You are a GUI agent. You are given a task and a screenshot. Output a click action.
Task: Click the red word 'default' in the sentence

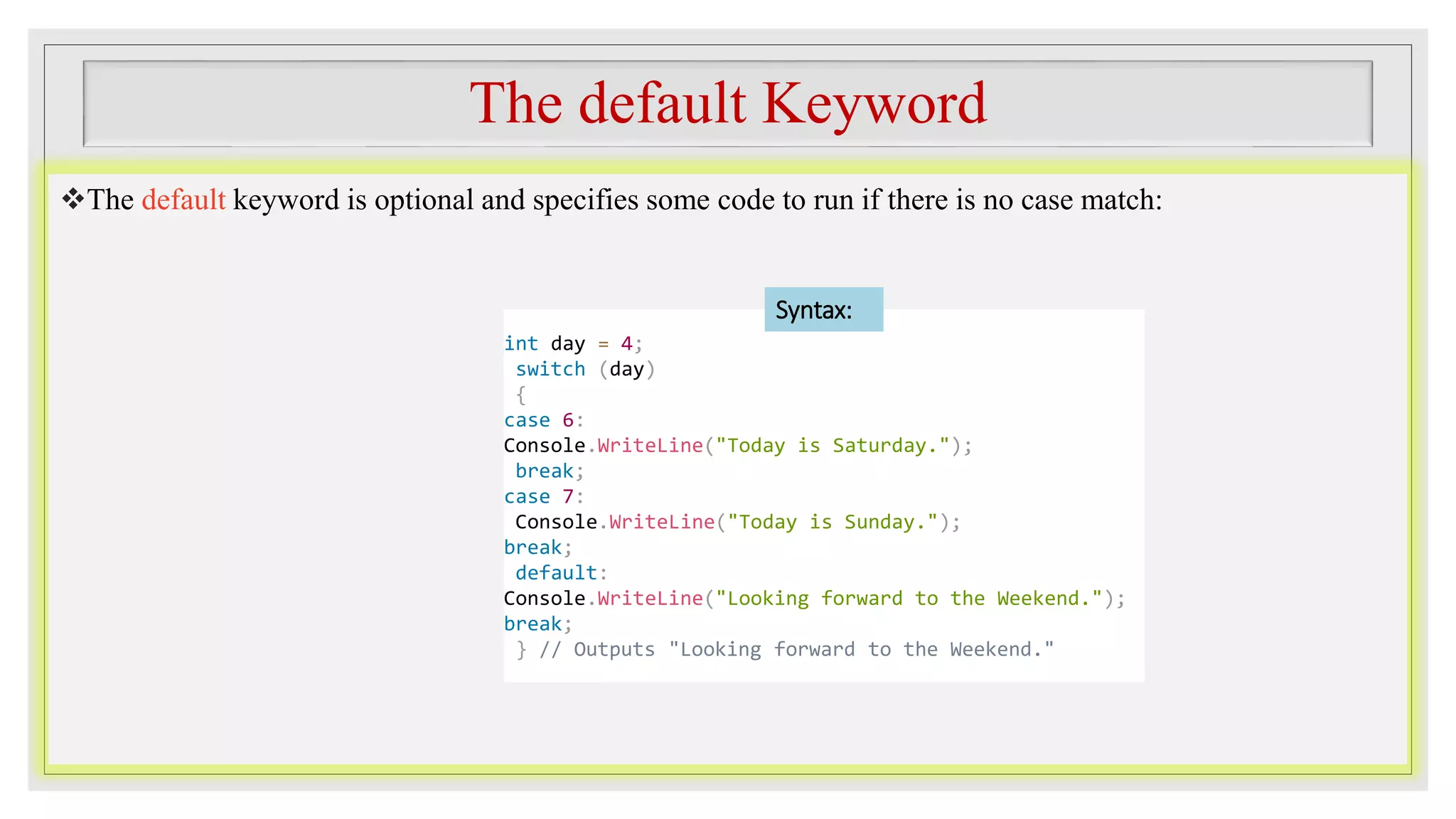[x=183, y=200]
